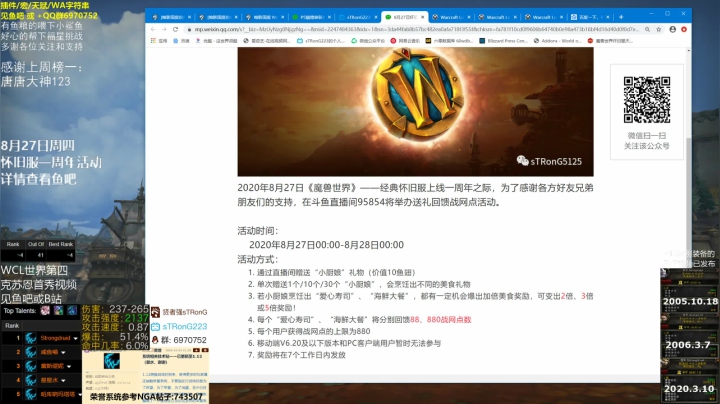Image resolution: width=720 pixels, height=404 pixels.
Task: Expand the rank 3 player dropdown arrow
Action: tap(68, 366)
